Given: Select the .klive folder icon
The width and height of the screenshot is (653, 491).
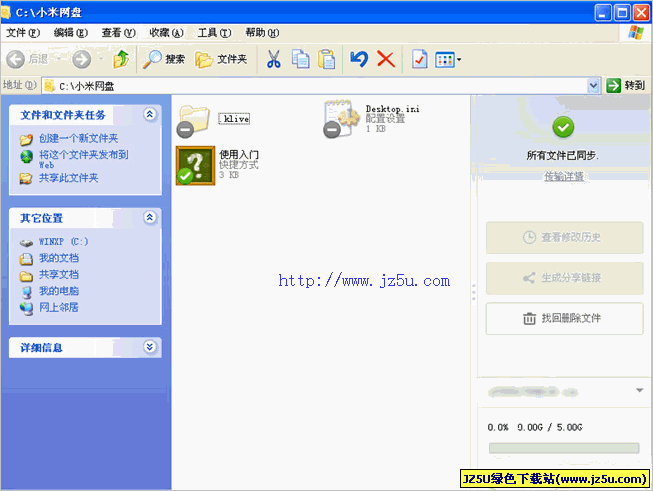Looking at the screenshot, I should [x=193, y=120].
